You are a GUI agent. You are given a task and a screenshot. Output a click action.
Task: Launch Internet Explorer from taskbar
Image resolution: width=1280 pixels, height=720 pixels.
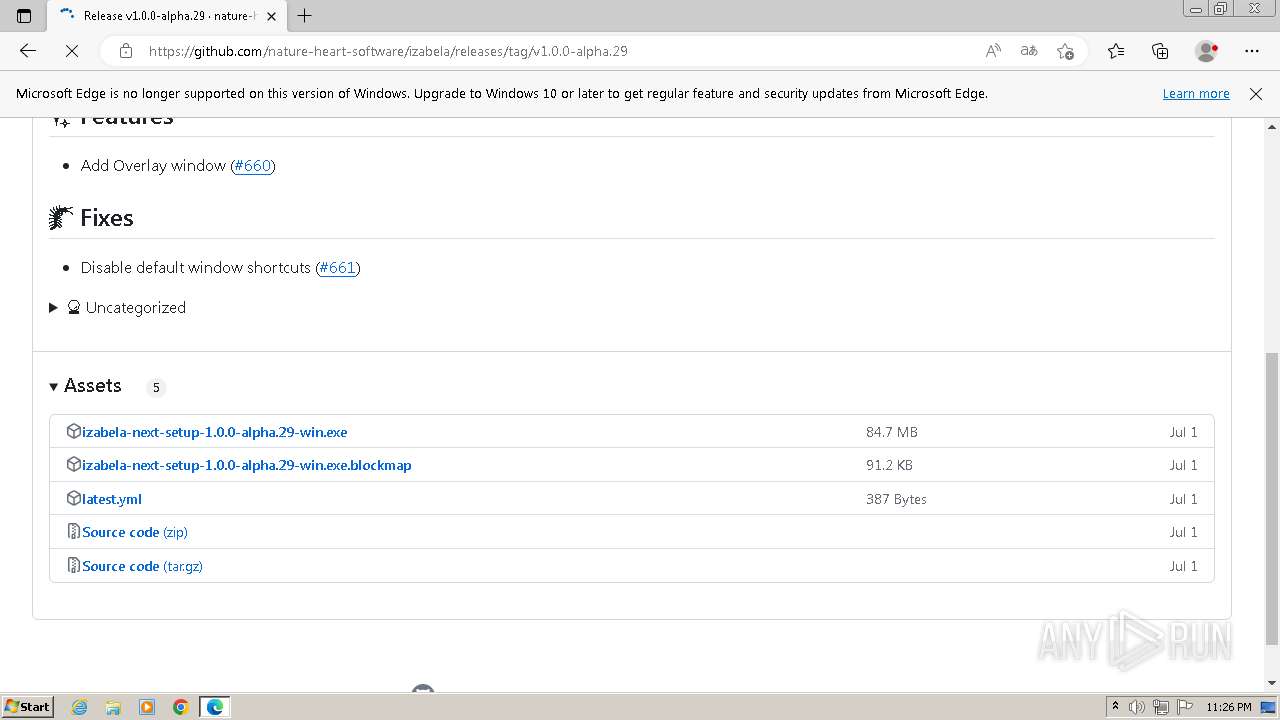(80, 707)
